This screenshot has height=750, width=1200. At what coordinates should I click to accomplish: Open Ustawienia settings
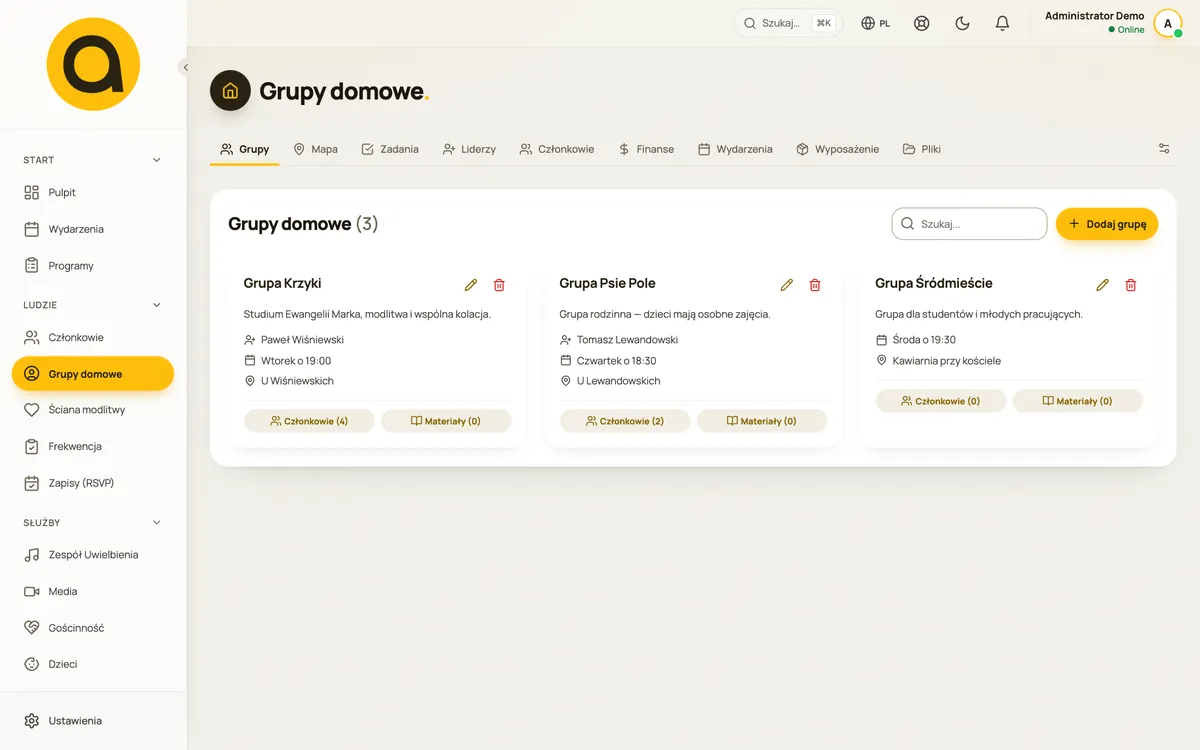click(x=93, y=721)
